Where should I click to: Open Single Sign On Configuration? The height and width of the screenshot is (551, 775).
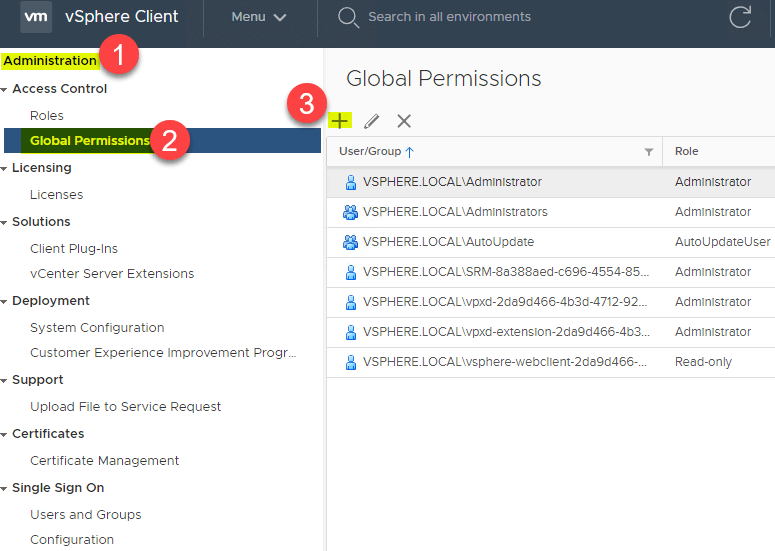(72, 540)
